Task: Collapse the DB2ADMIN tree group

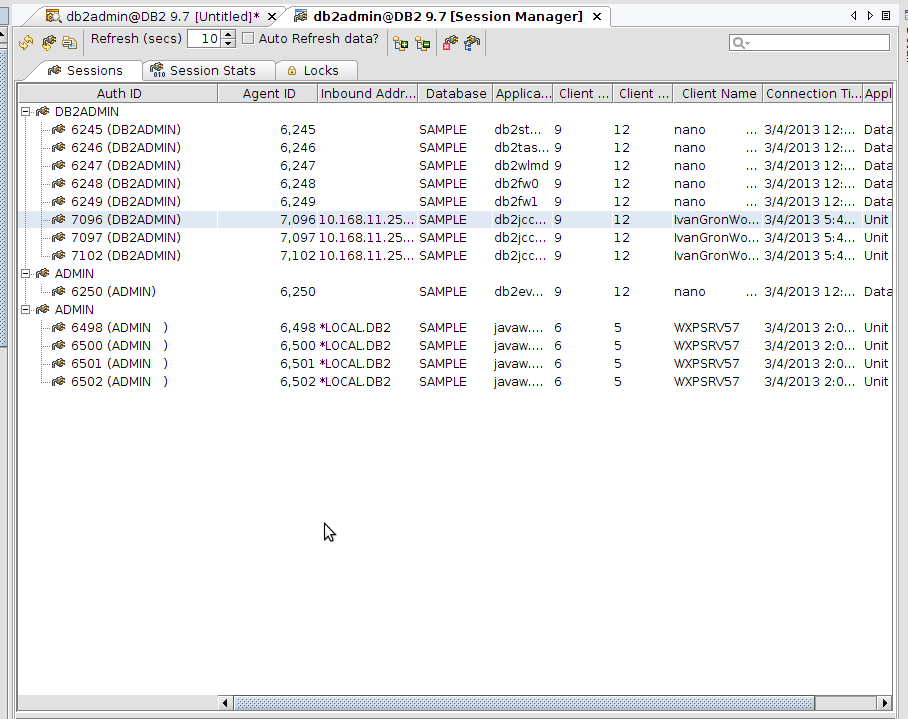Action: [25, 112]
